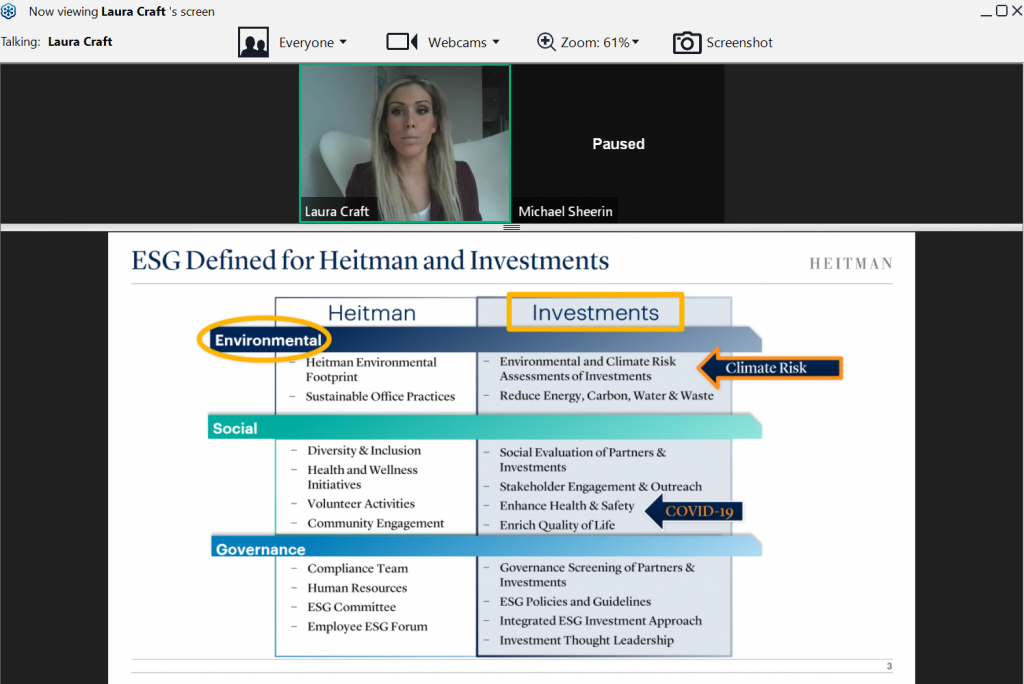The image size is (1024, 684).
Task: Click the screenshot camera icon
Action: pyautogui.click(x=687, y=43)
